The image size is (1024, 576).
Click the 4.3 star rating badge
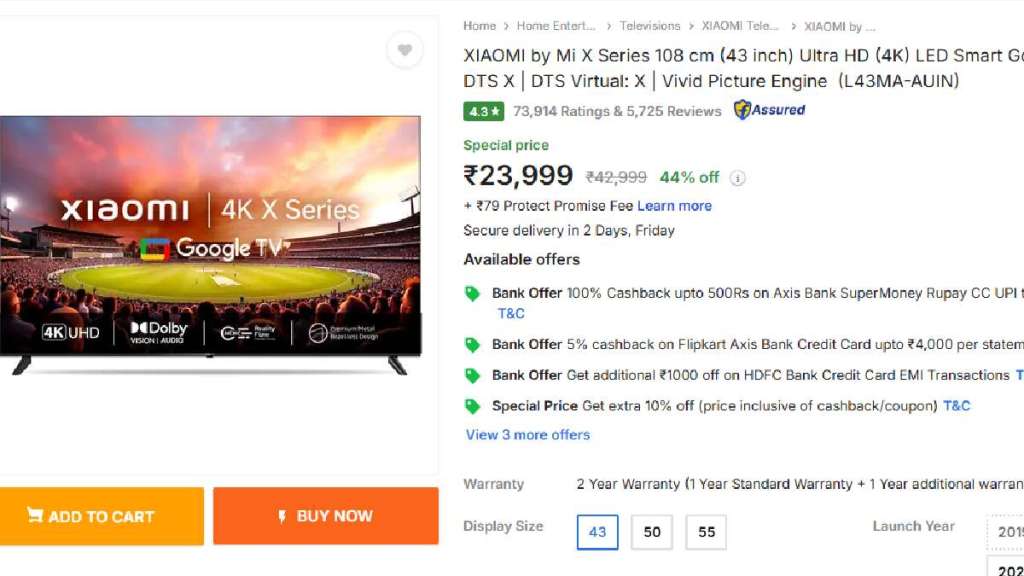click(x=484, y=111)
